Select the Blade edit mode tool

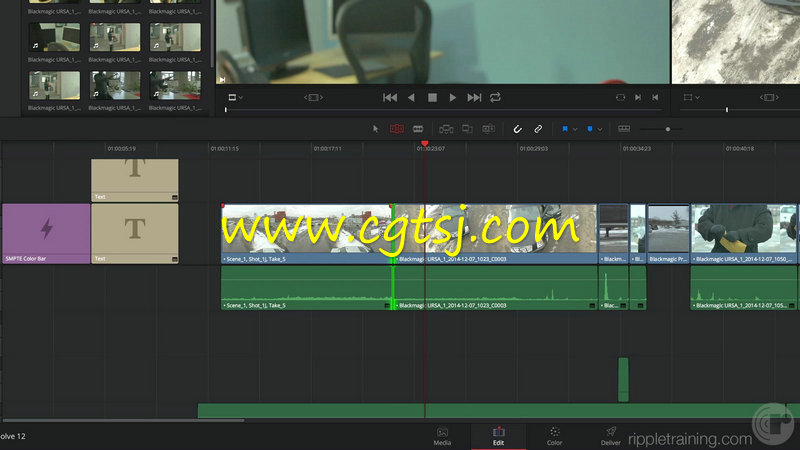418,129
